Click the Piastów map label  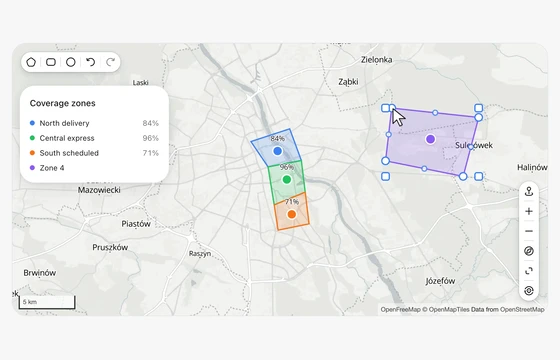pos(136,224)
